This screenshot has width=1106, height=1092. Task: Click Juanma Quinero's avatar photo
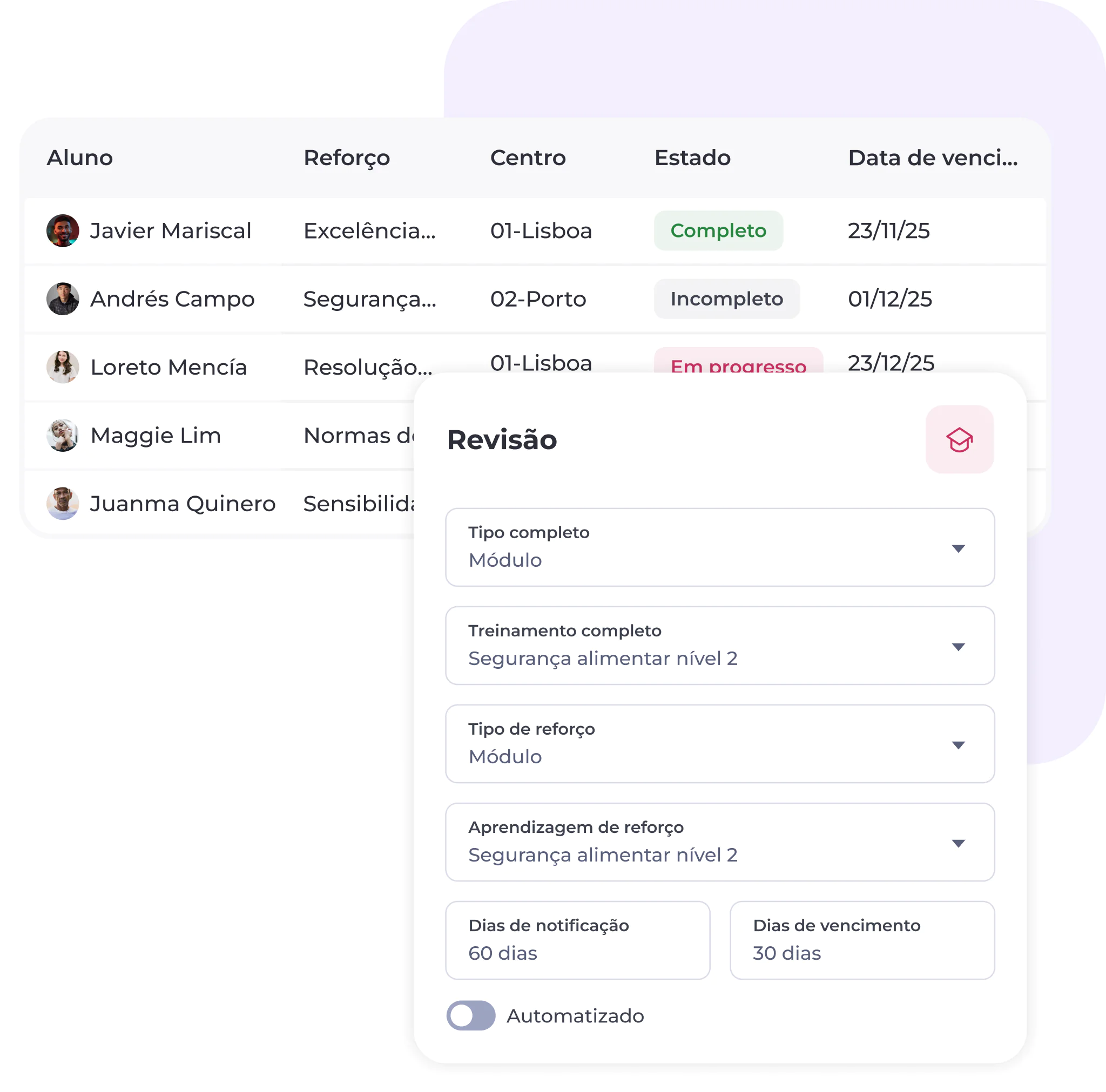(x=63, y=503)
